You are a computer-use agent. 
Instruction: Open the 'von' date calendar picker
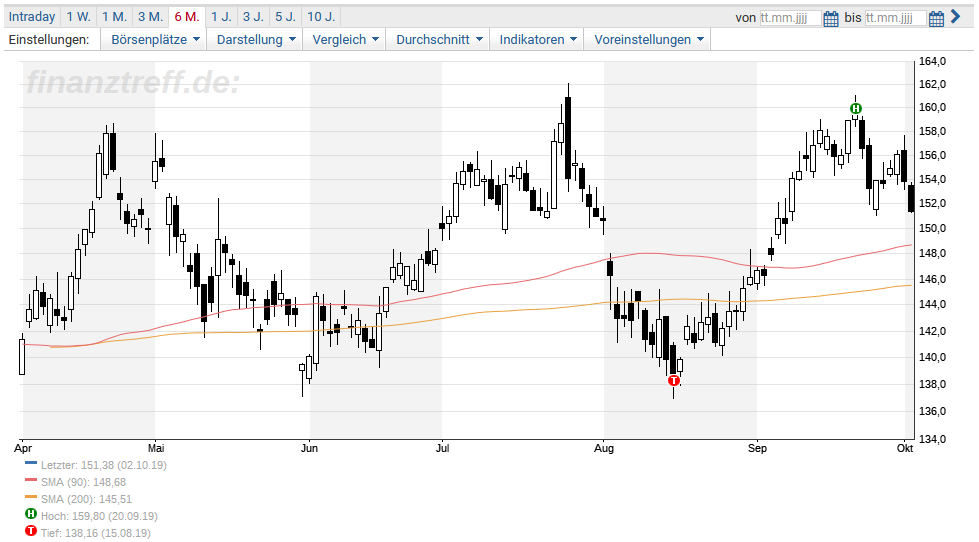[830, 18]
